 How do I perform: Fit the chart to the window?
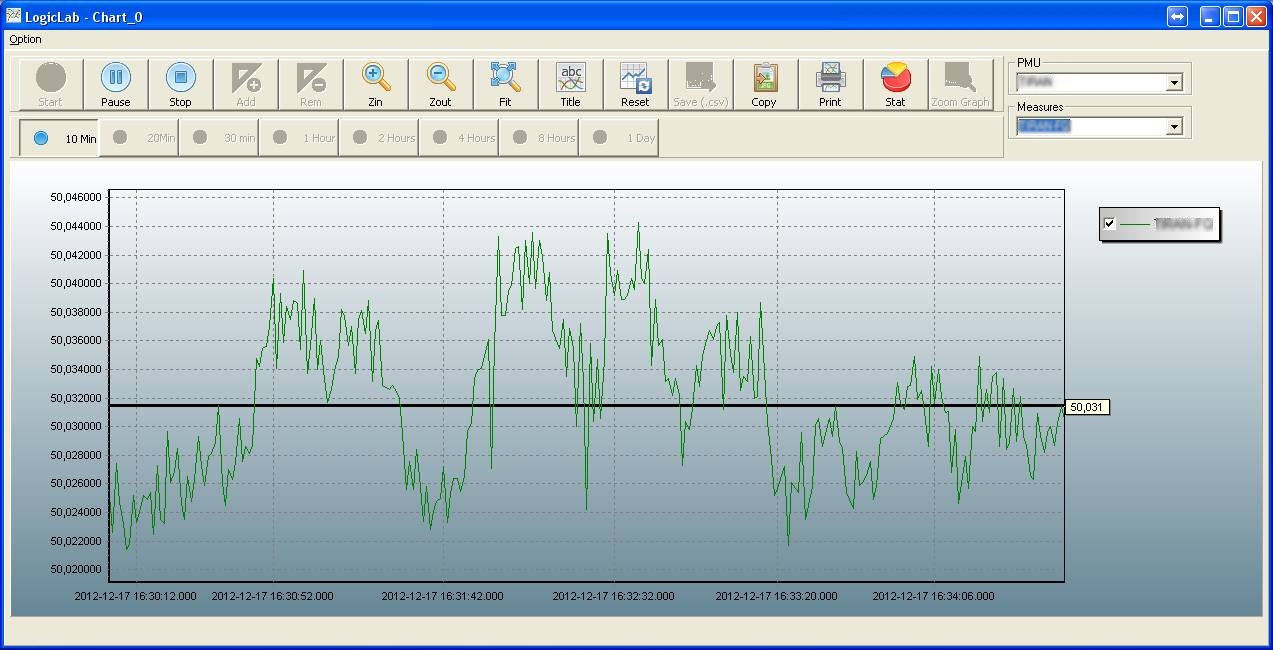(505, 84)
